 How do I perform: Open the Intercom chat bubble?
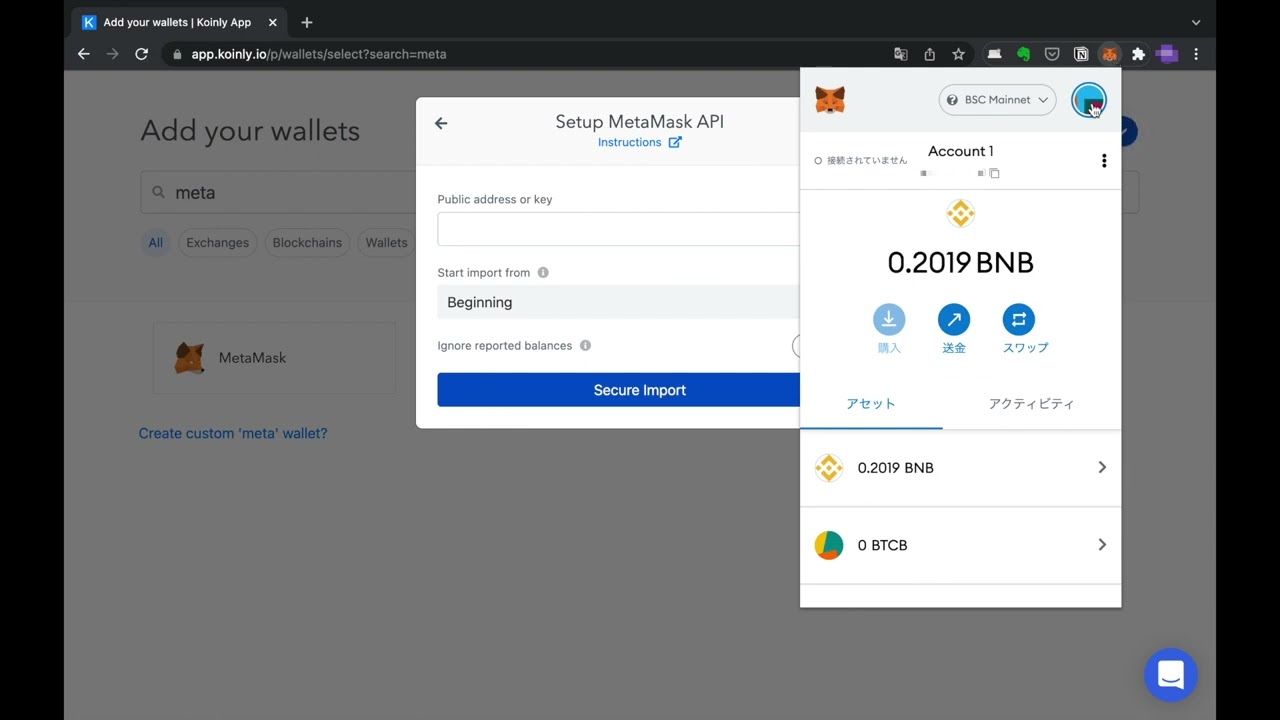tap(1170, 674)
